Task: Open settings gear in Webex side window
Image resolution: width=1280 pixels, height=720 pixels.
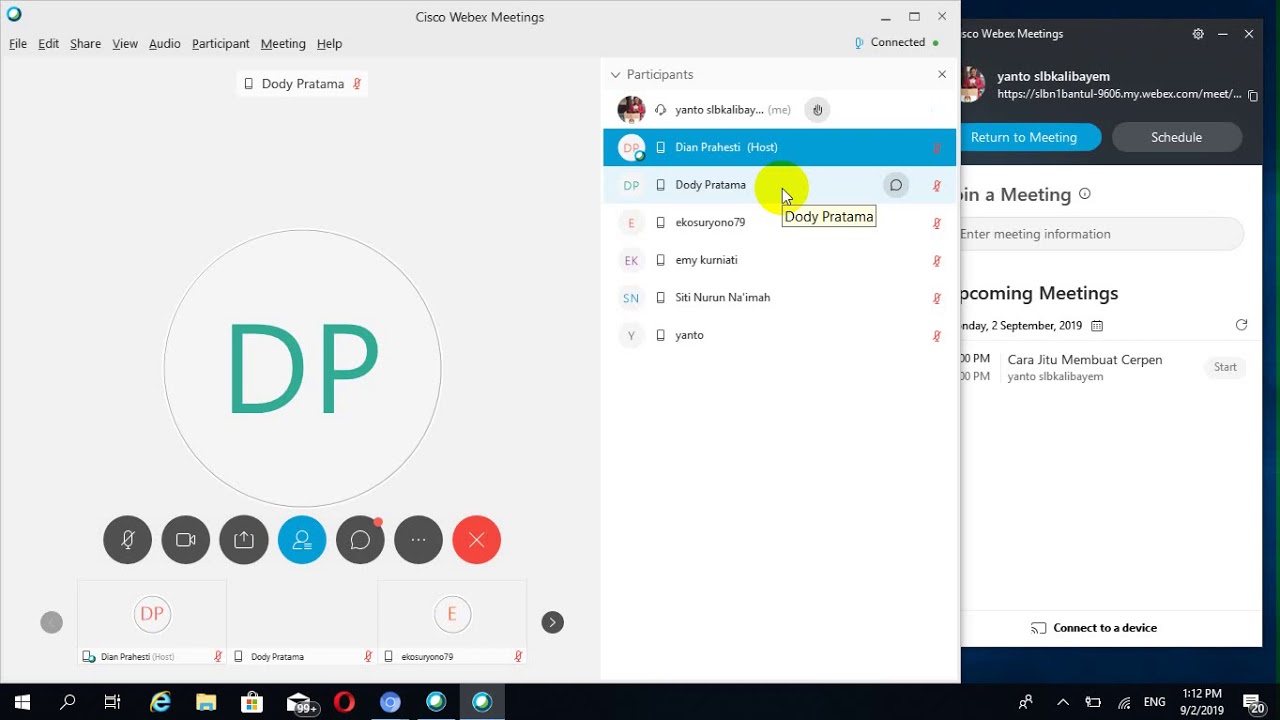Action: pyautogui.click(x=1198, y=34)
